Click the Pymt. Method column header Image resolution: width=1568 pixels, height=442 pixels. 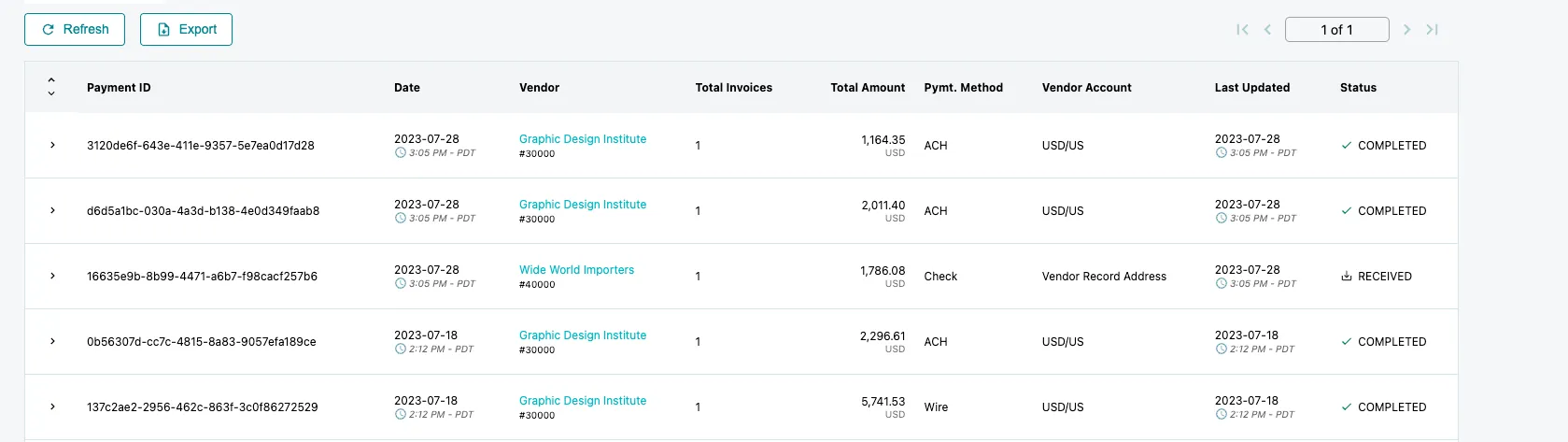coord(963,88)
